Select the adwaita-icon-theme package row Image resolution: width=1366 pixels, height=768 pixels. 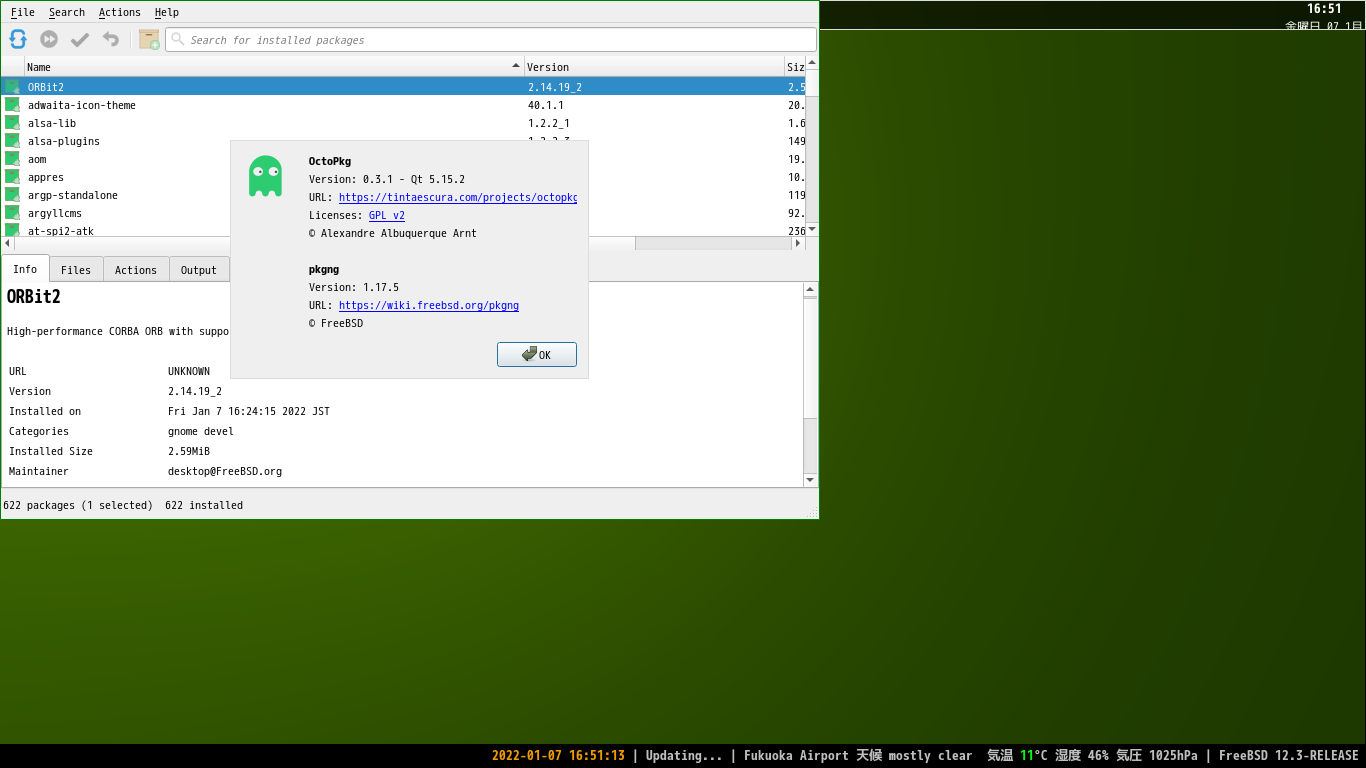pyautogui.click(x=403, y=105)
